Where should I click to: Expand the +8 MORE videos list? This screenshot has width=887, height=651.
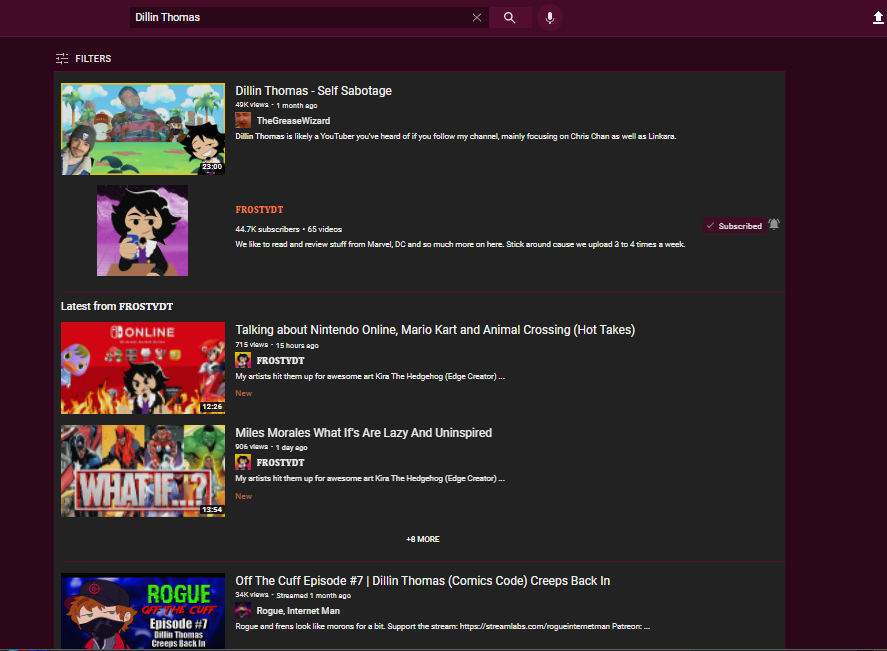point(423,539)
